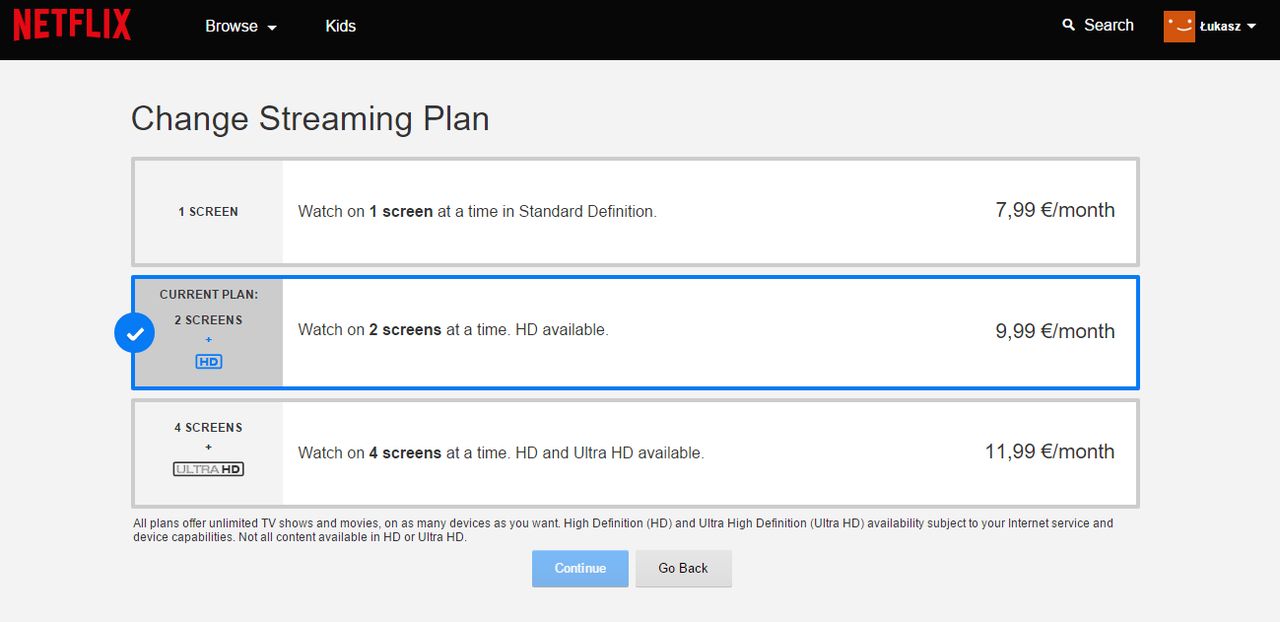The width and height of the screenshot is (1280, 622).
Task: Click the 'Watch on 2 screens' description
Action: click(x=453, y=329)
